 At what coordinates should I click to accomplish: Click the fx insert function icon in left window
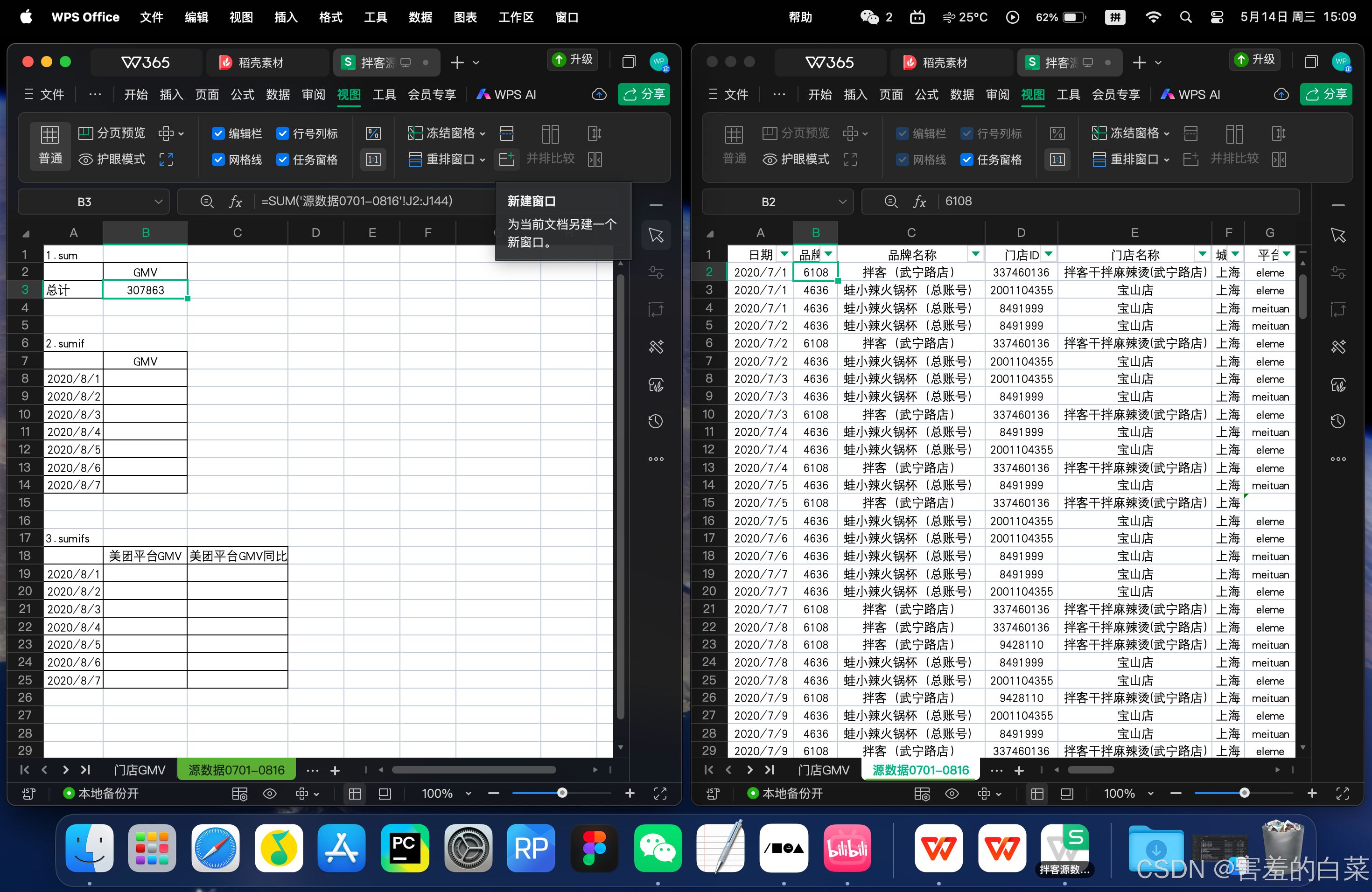[x=235, y=201]
